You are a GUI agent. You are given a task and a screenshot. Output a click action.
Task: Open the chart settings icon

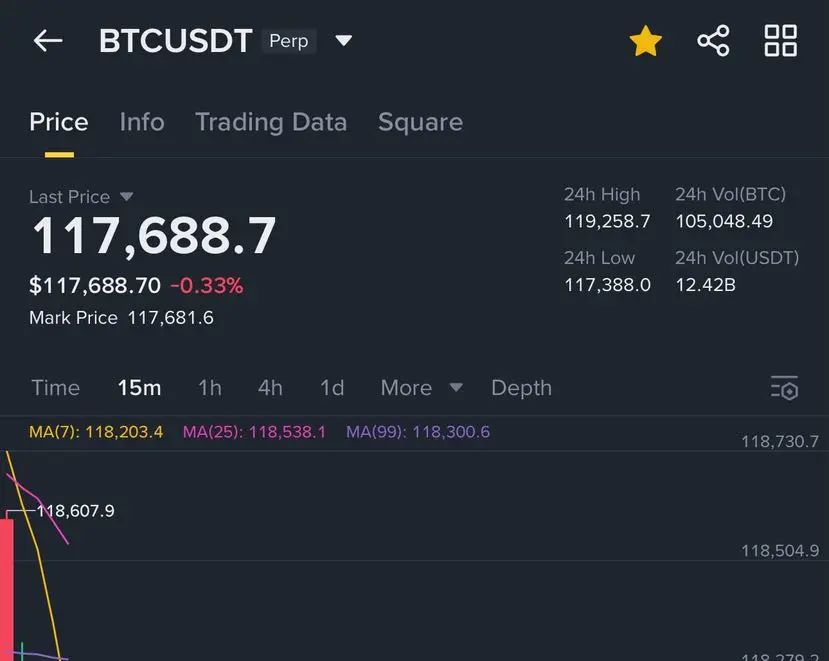(785, 388)
